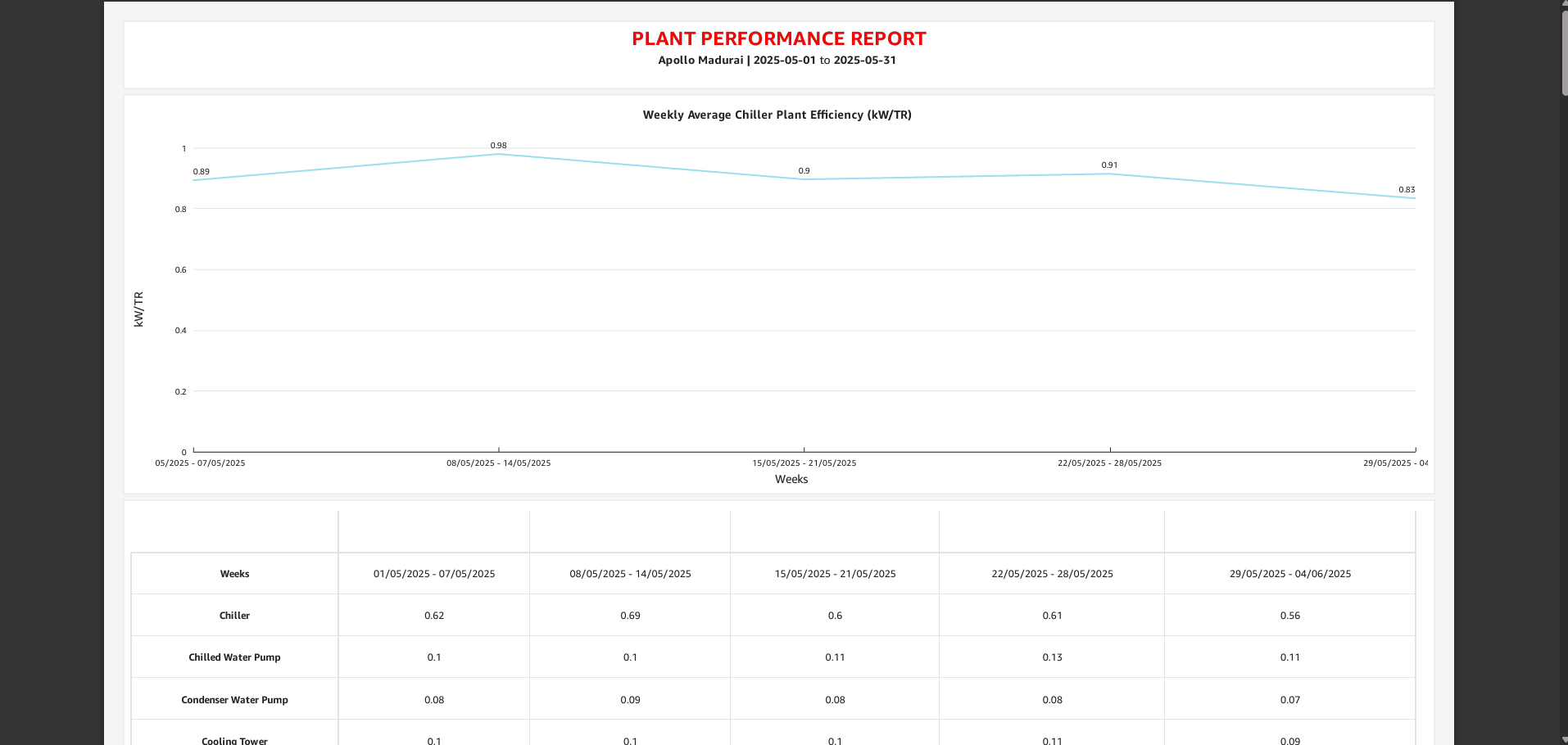Screen dimensions: 1568x745
Task: Click the 0.83 data point at line end
Action: [1413, 197]
